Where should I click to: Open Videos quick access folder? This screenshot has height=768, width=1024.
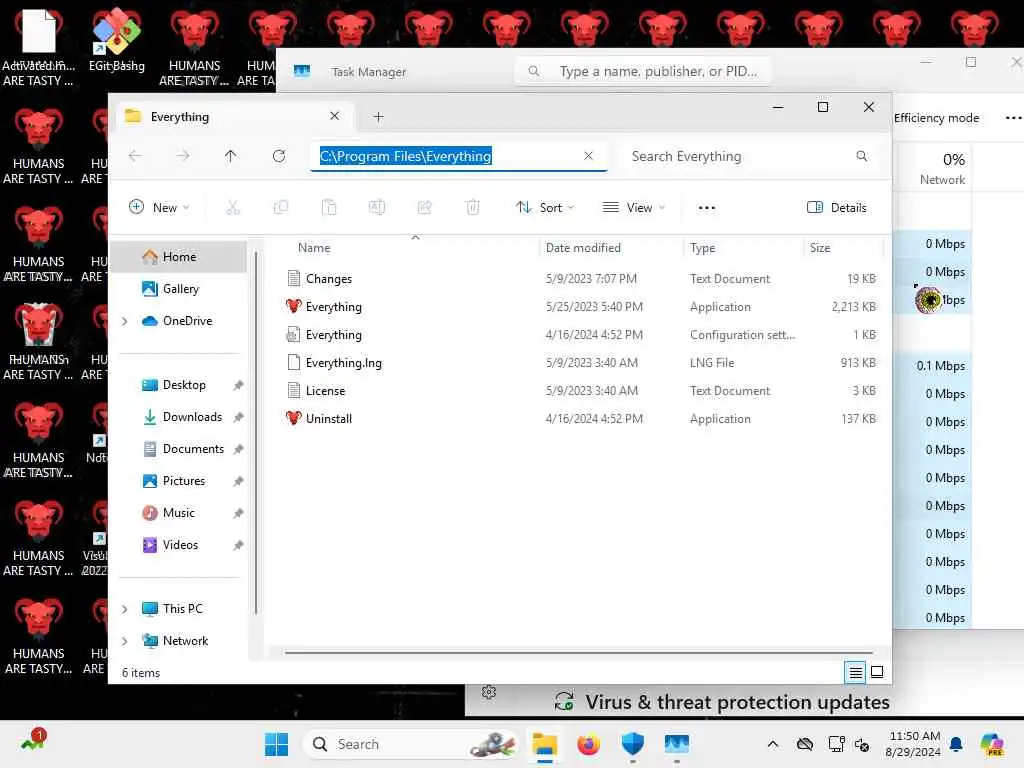pos(178,545)
